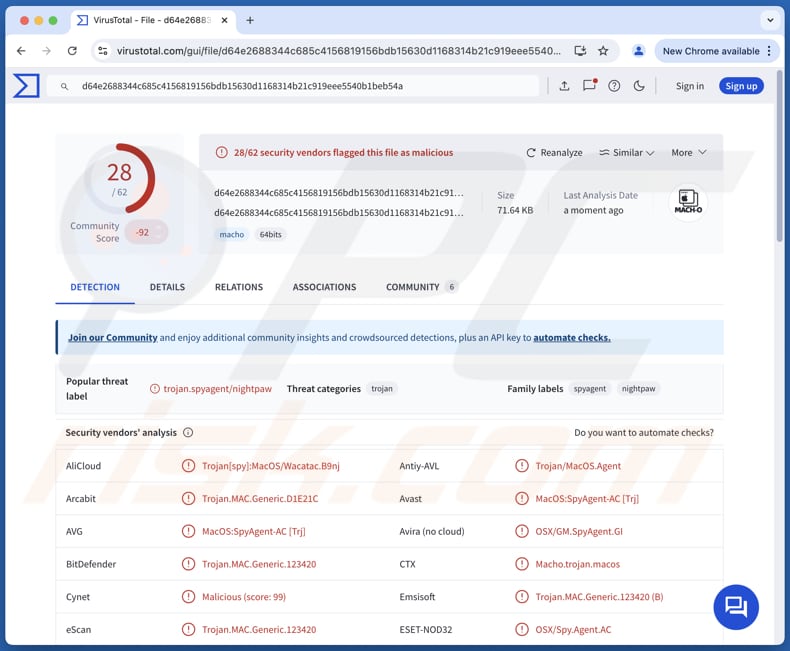Bookmark this page with the star icon
This screenshot has width=790, height=651.
pos(603,51)
